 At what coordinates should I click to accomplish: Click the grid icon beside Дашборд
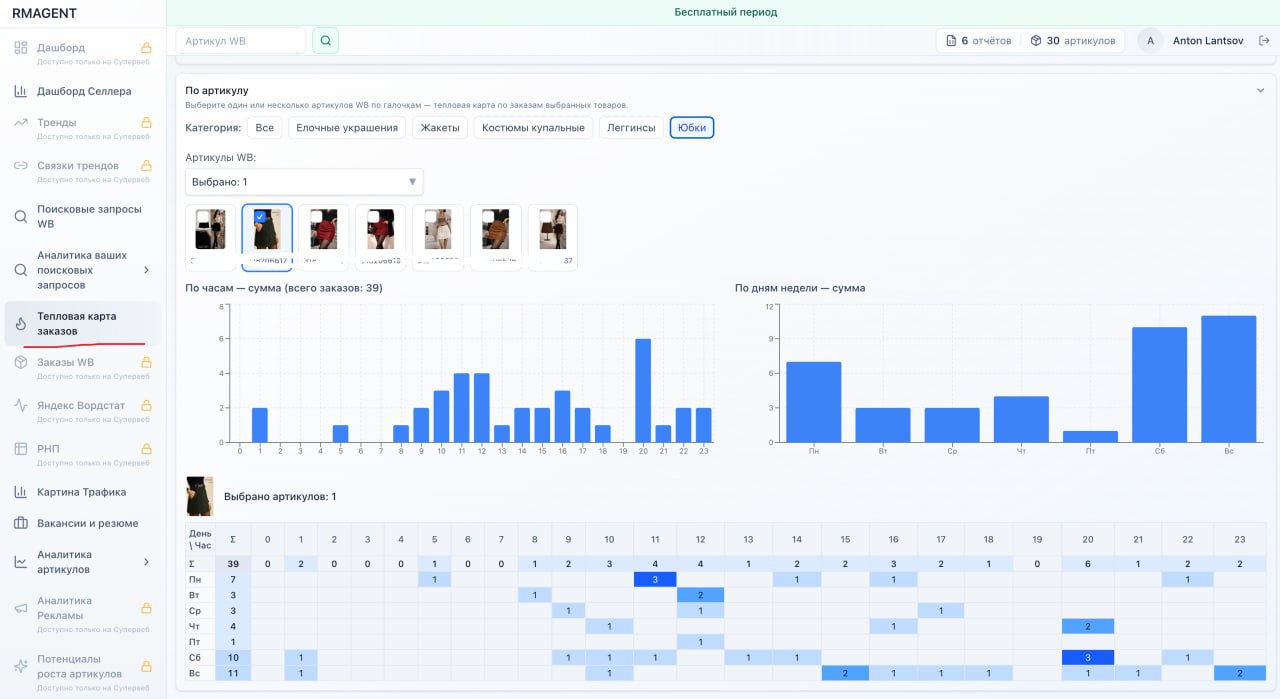point(20,48)
